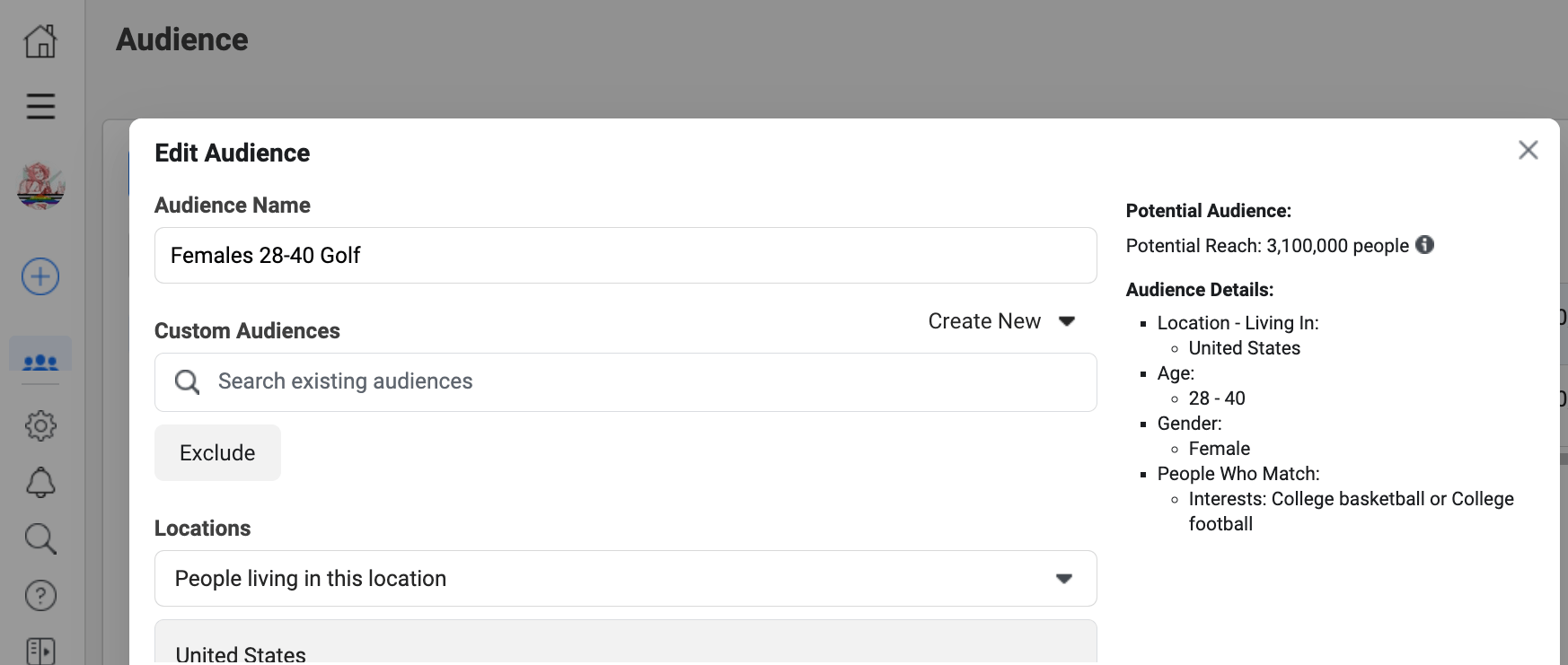Show notifications via bell icon

pyautogui.click(x=40, y=483)
